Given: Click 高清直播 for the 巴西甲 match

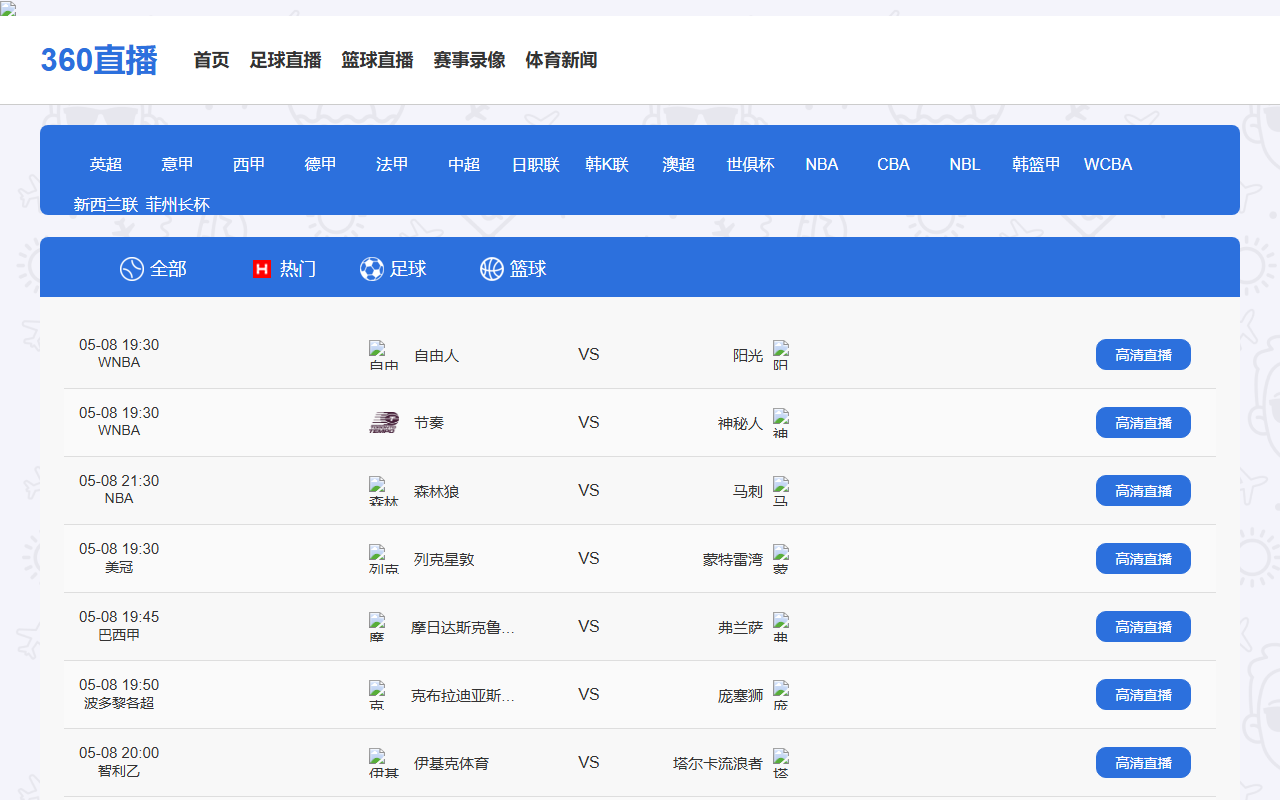Looking at the screenshot, I should tap(1143, 627).
